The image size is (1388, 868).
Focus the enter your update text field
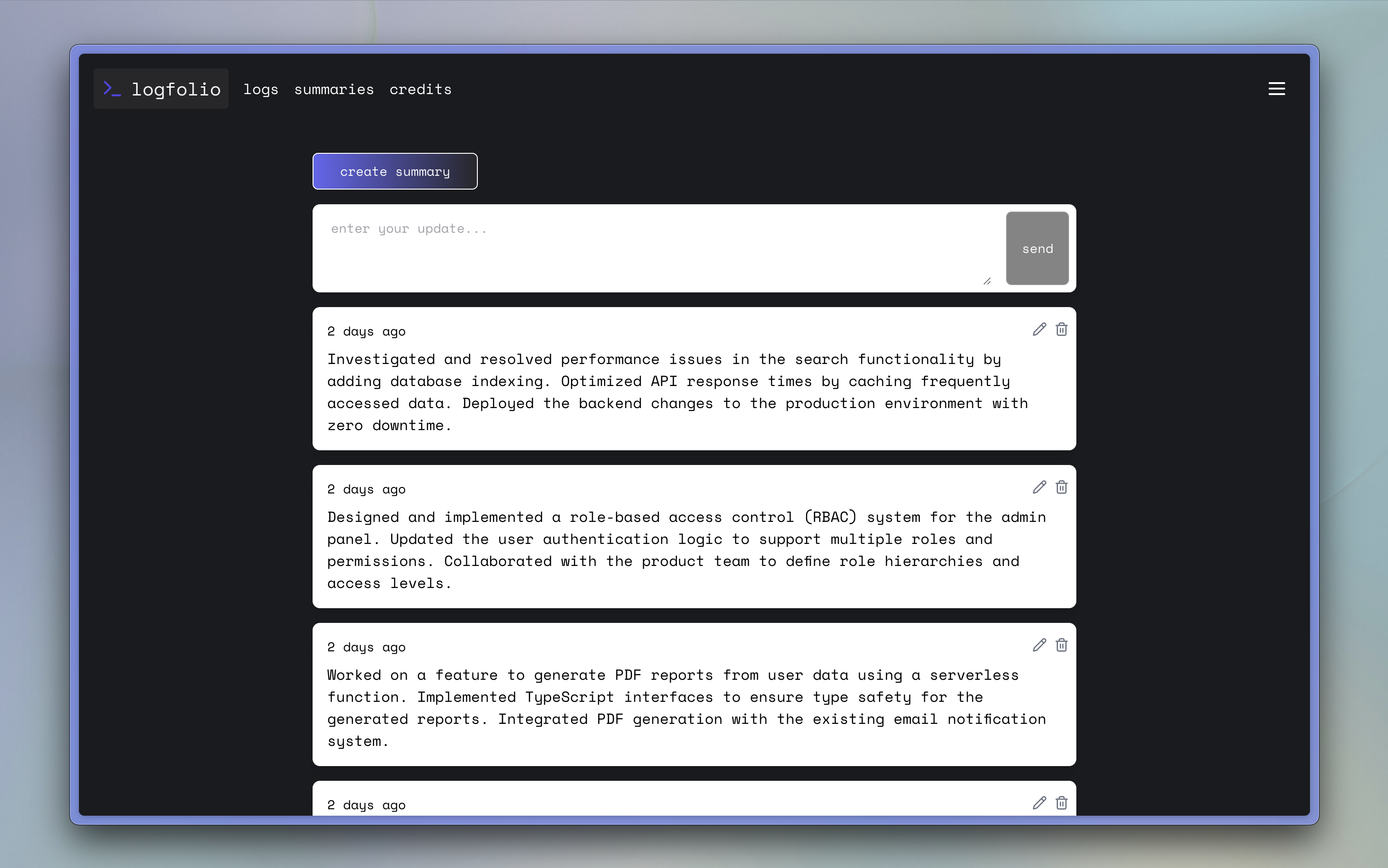pos(655,247)
